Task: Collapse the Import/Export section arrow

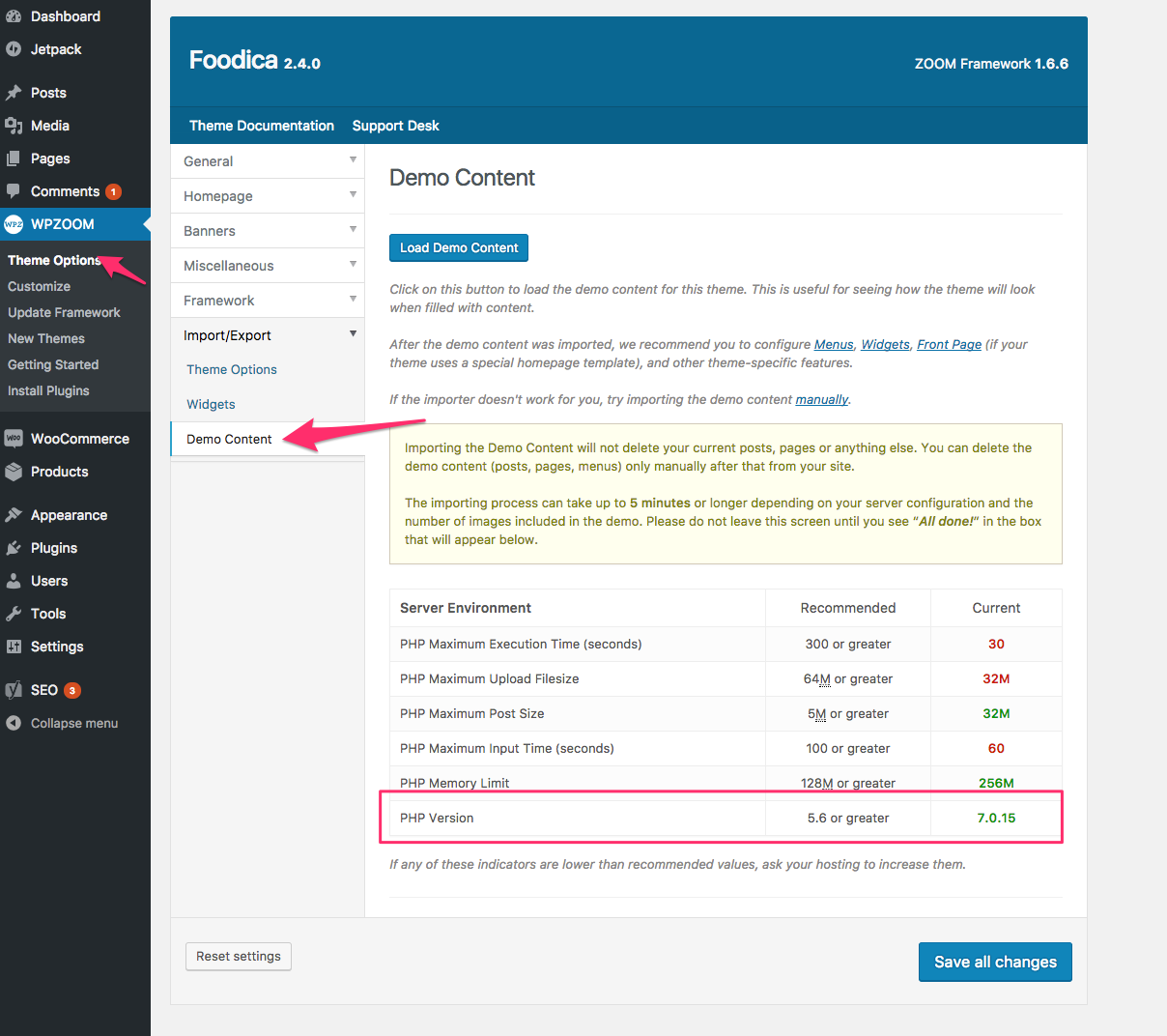Action: click(353, 333)
